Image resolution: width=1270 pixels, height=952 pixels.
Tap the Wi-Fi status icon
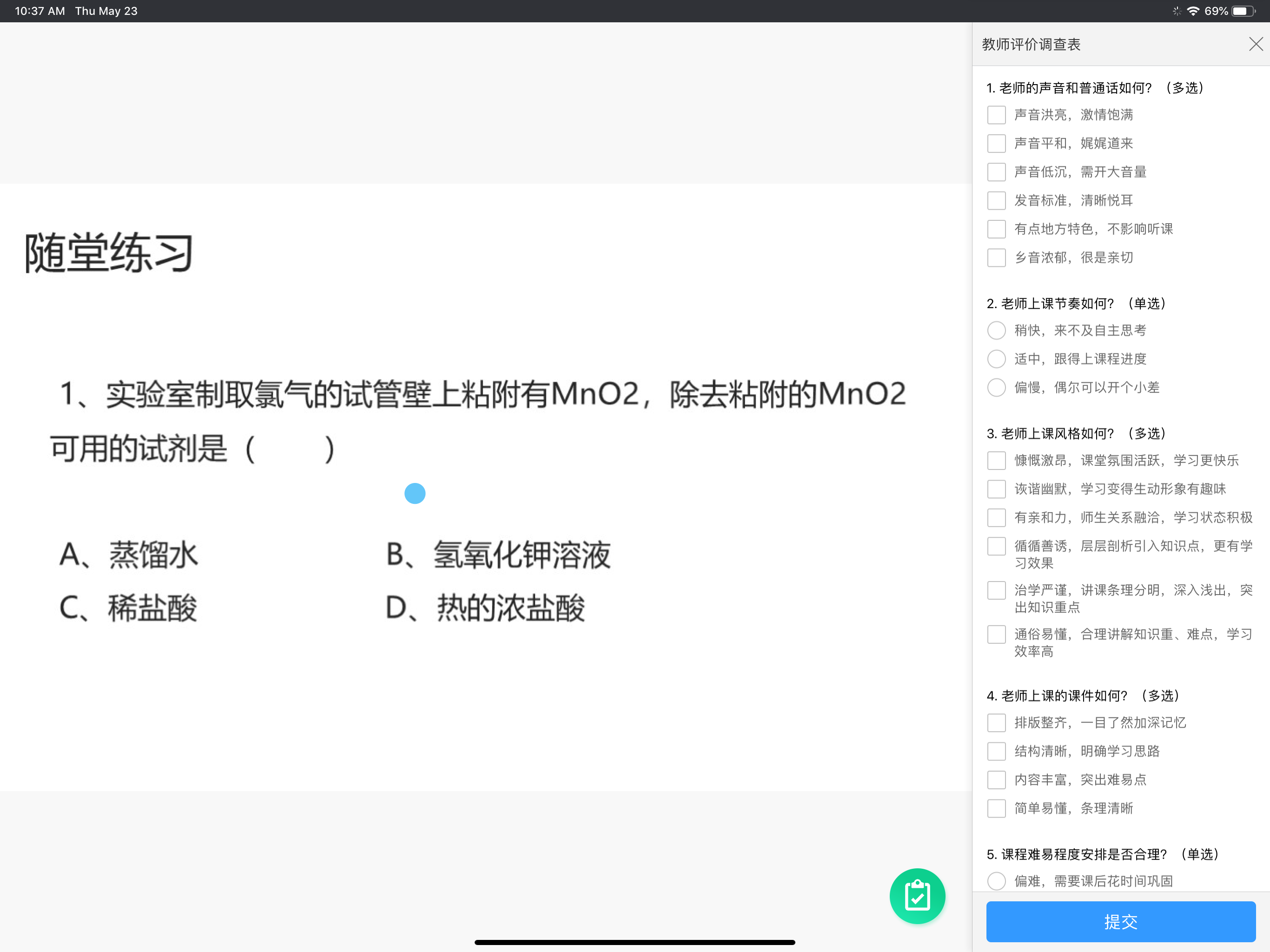coord(1192,11)
